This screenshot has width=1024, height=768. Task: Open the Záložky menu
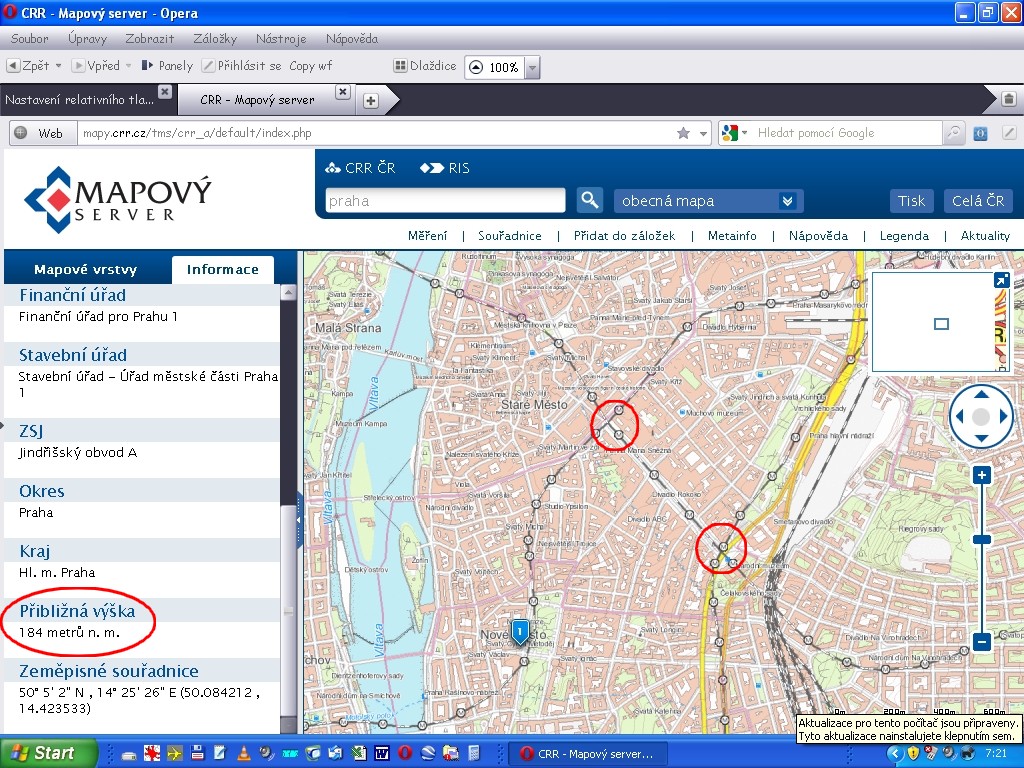[215, 39]
